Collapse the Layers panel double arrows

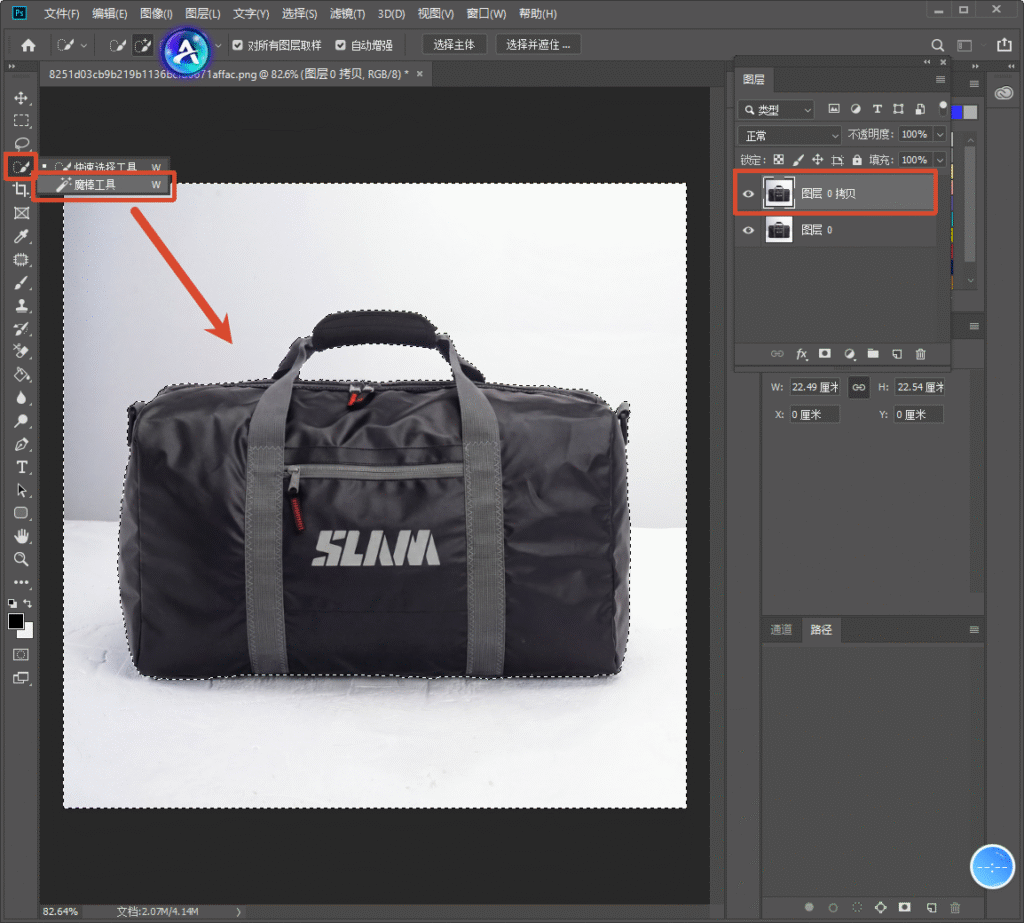[927, 62]
